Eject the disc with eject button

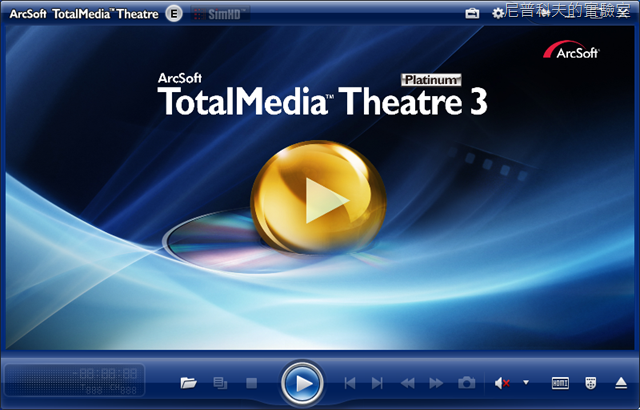coord(621,383)
